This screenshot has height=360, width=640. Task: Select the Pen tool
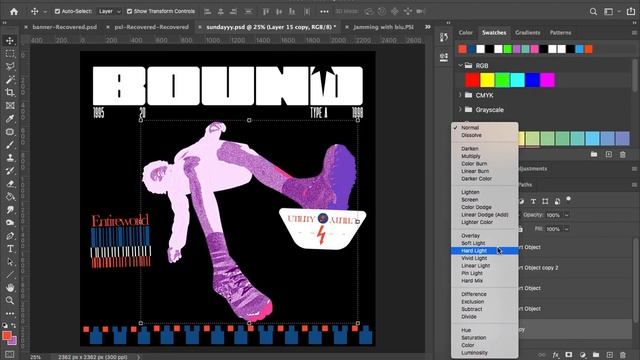10,236
